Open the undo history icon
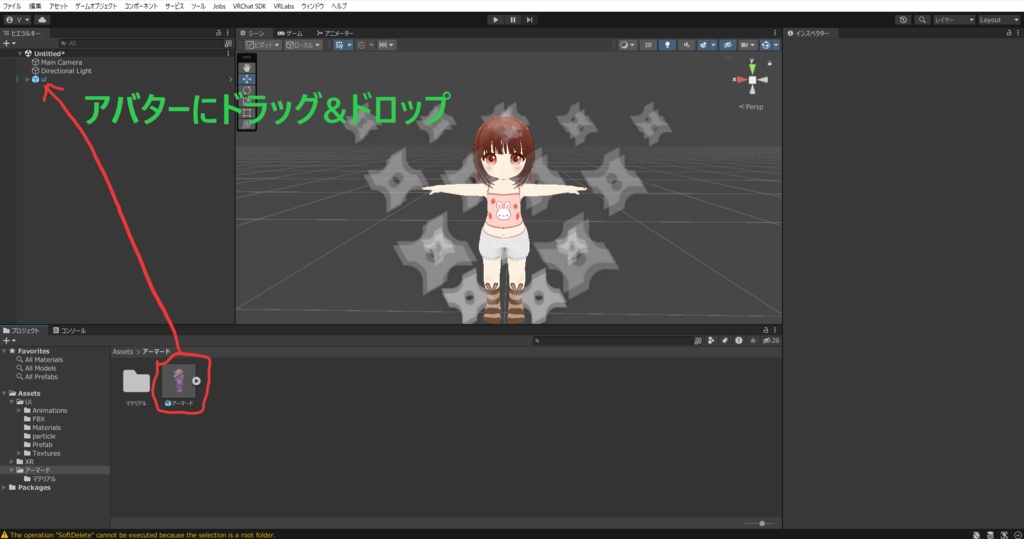 click(903, 20)
